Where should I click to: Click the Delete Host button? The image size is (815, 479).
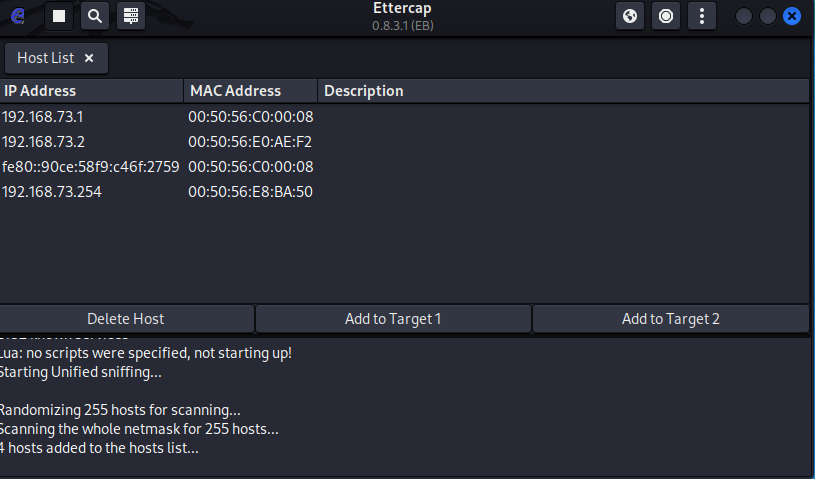[126, 318]
